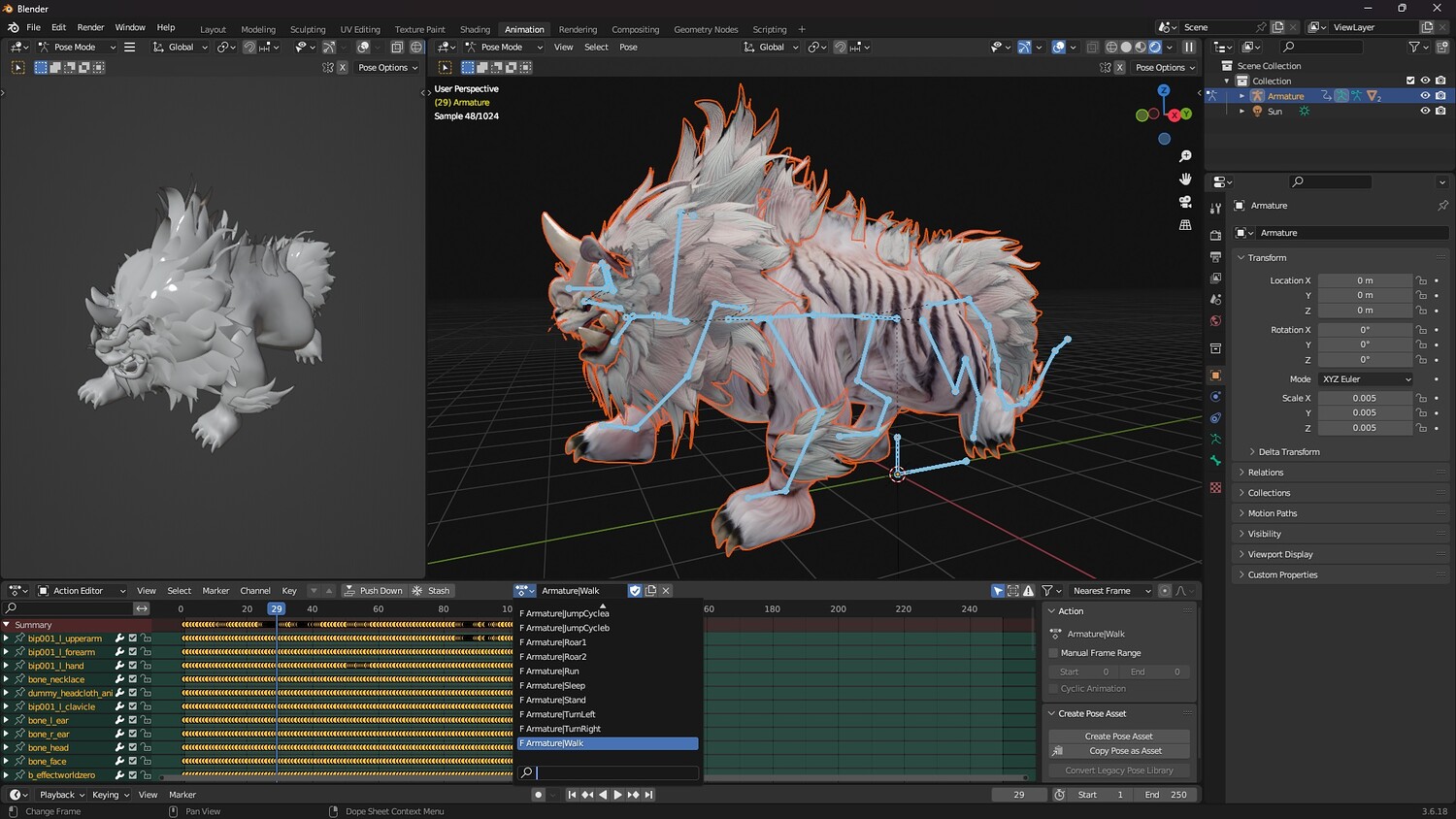Jump to the start frame
Viewport: 1456px width, 819px height.
point(572,795)
